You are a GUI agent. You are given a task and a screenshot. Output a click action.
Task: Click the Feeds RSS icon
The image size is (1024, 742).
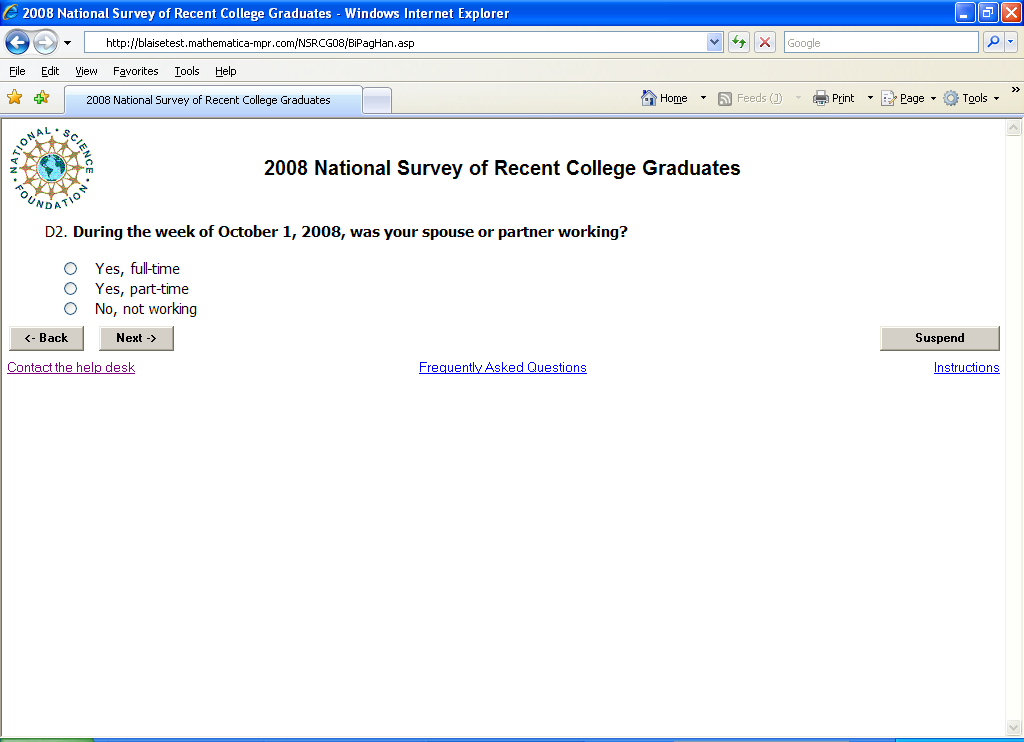click(x=724, y=99)
